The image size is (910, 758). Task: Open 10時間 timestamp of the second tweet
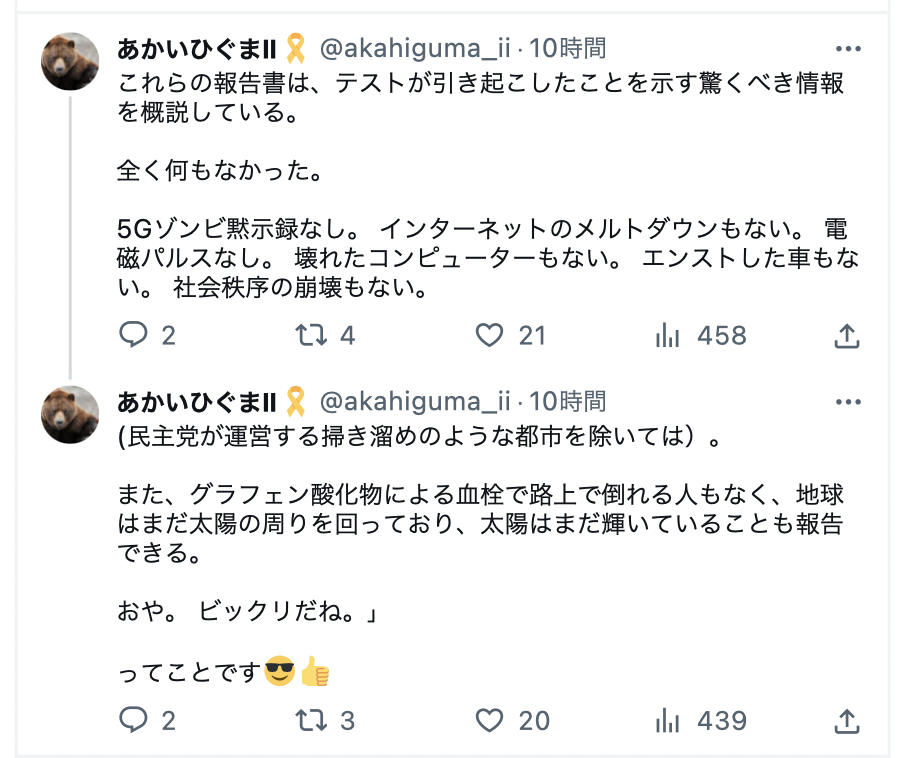(x=567, y=401)
